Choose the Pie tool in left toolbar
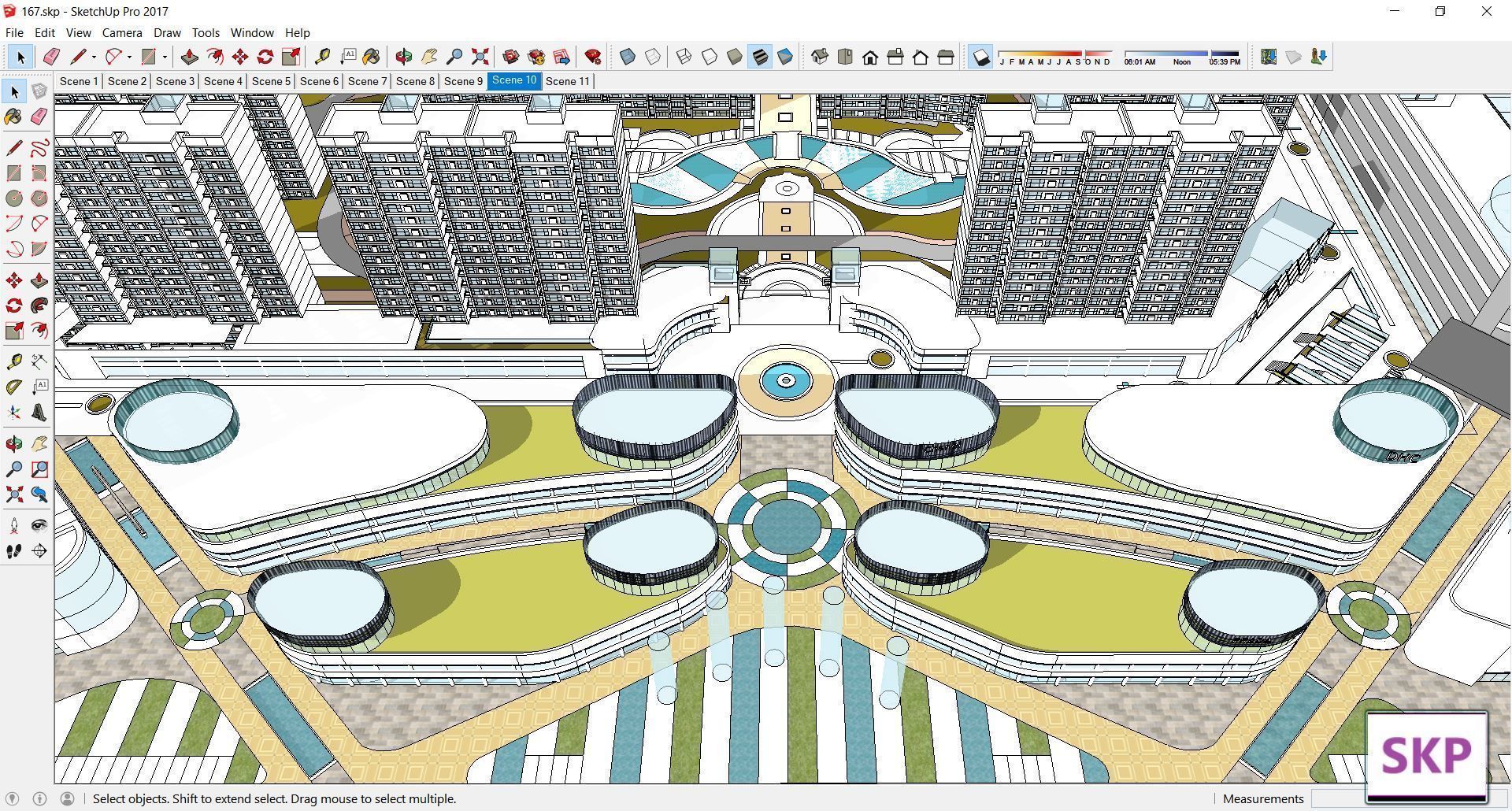The height and width of the screenshot is (811, 1512). coord(39,249)
